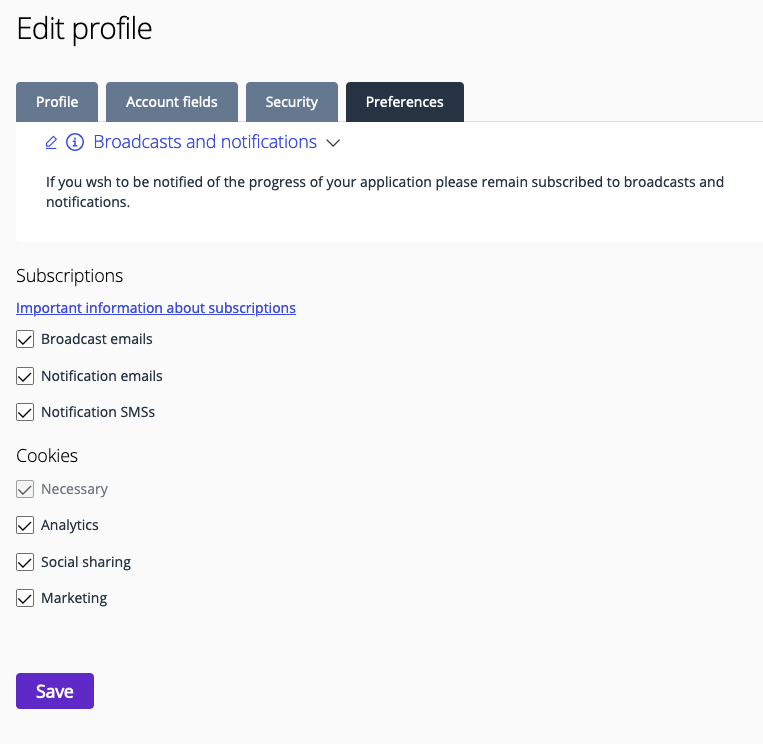Toggle the Social sharing cookies checkbox
763x744 pixels.
pos(25,562)
